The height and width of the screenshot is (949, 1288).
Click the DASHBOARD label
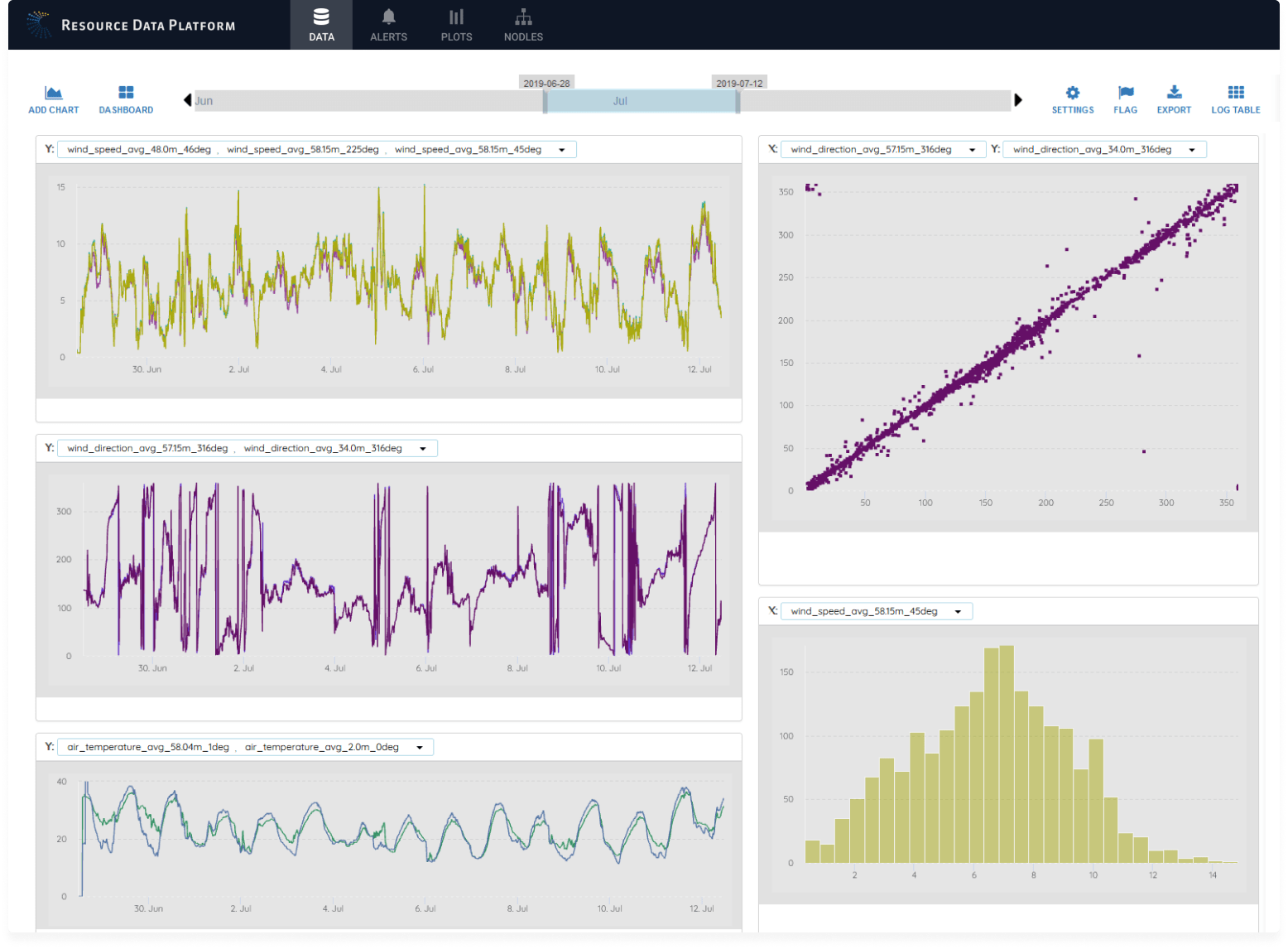click(x=126, y=110)
